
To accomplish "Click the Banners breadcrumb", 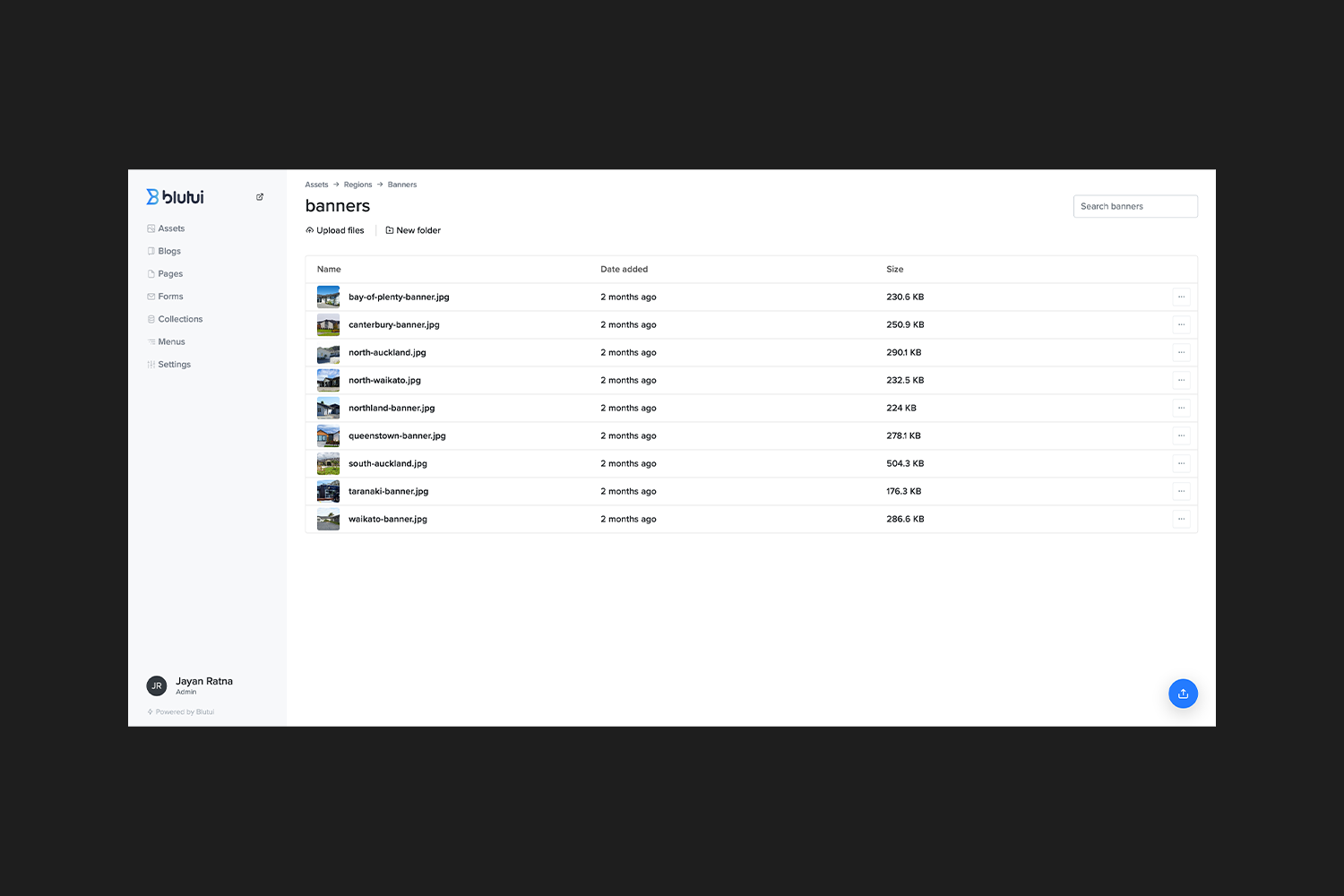I will [402, 185].
